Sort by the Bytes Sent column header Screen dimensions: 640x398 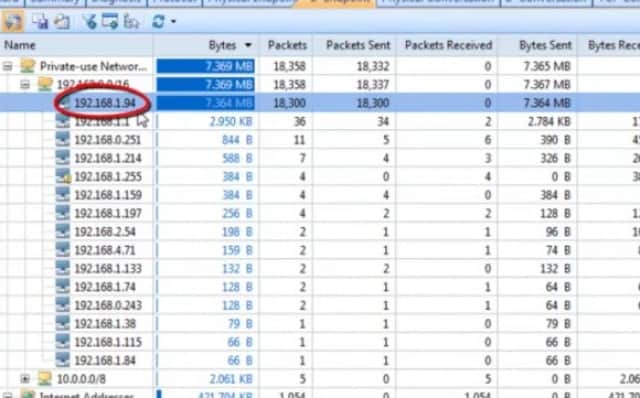pyautogui.click(x=545, y=45)
